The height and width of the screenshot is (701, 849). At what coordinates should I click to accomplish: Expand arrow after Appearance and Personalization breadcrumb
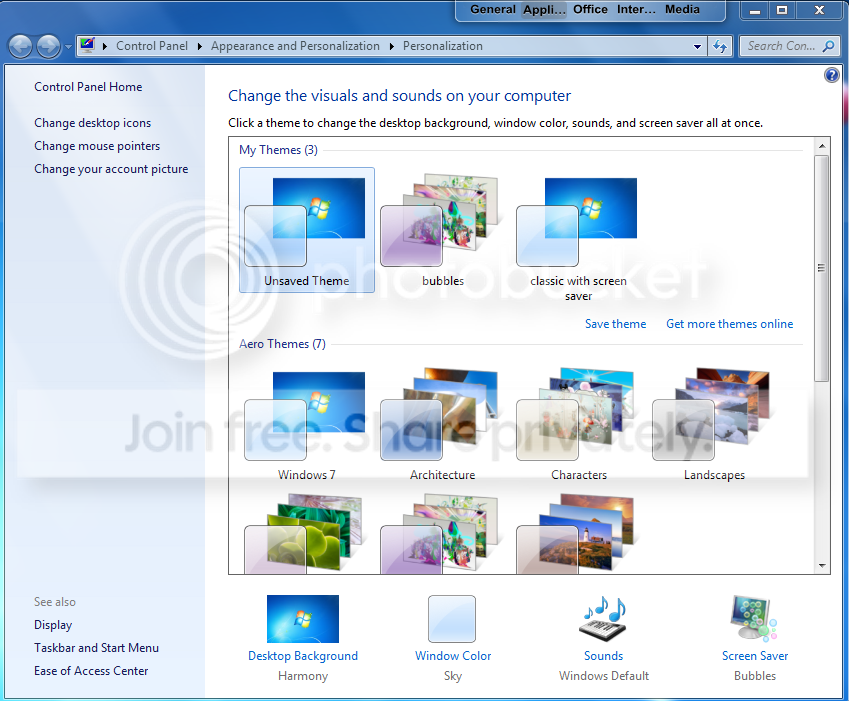tap(391, 47)
